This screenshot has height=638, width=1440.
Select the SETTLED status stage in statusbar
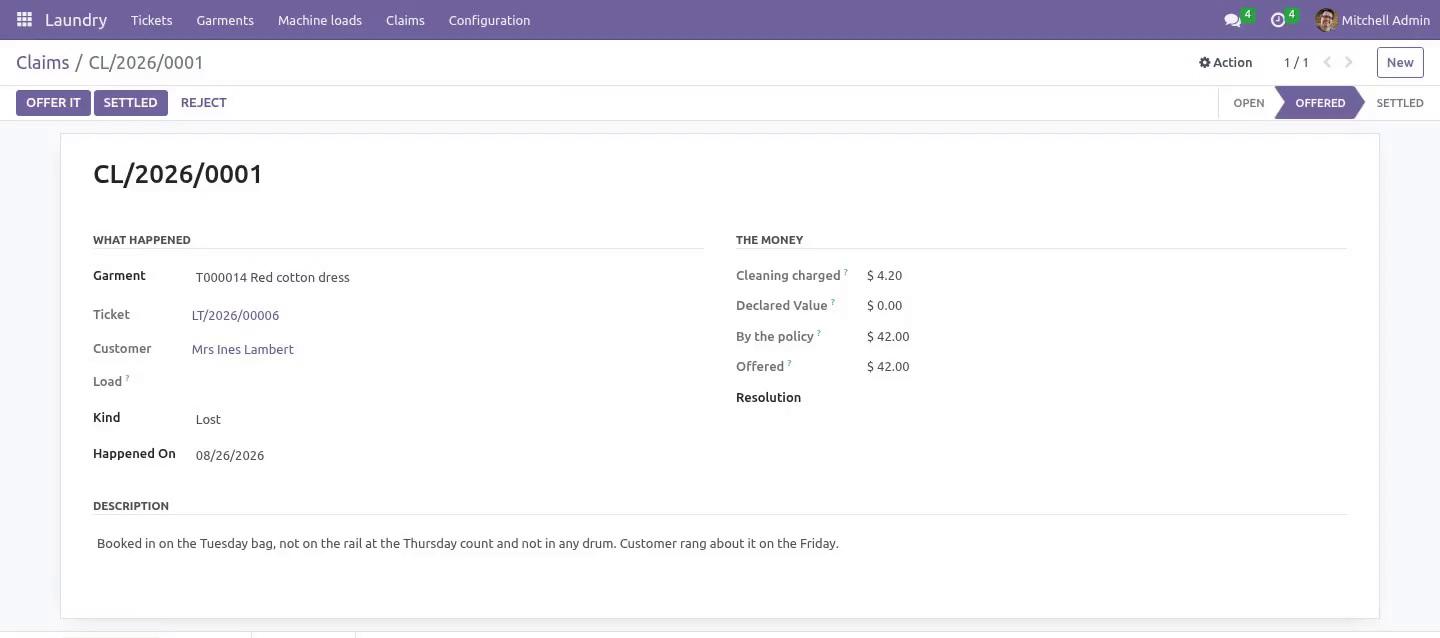[1399, 103]
